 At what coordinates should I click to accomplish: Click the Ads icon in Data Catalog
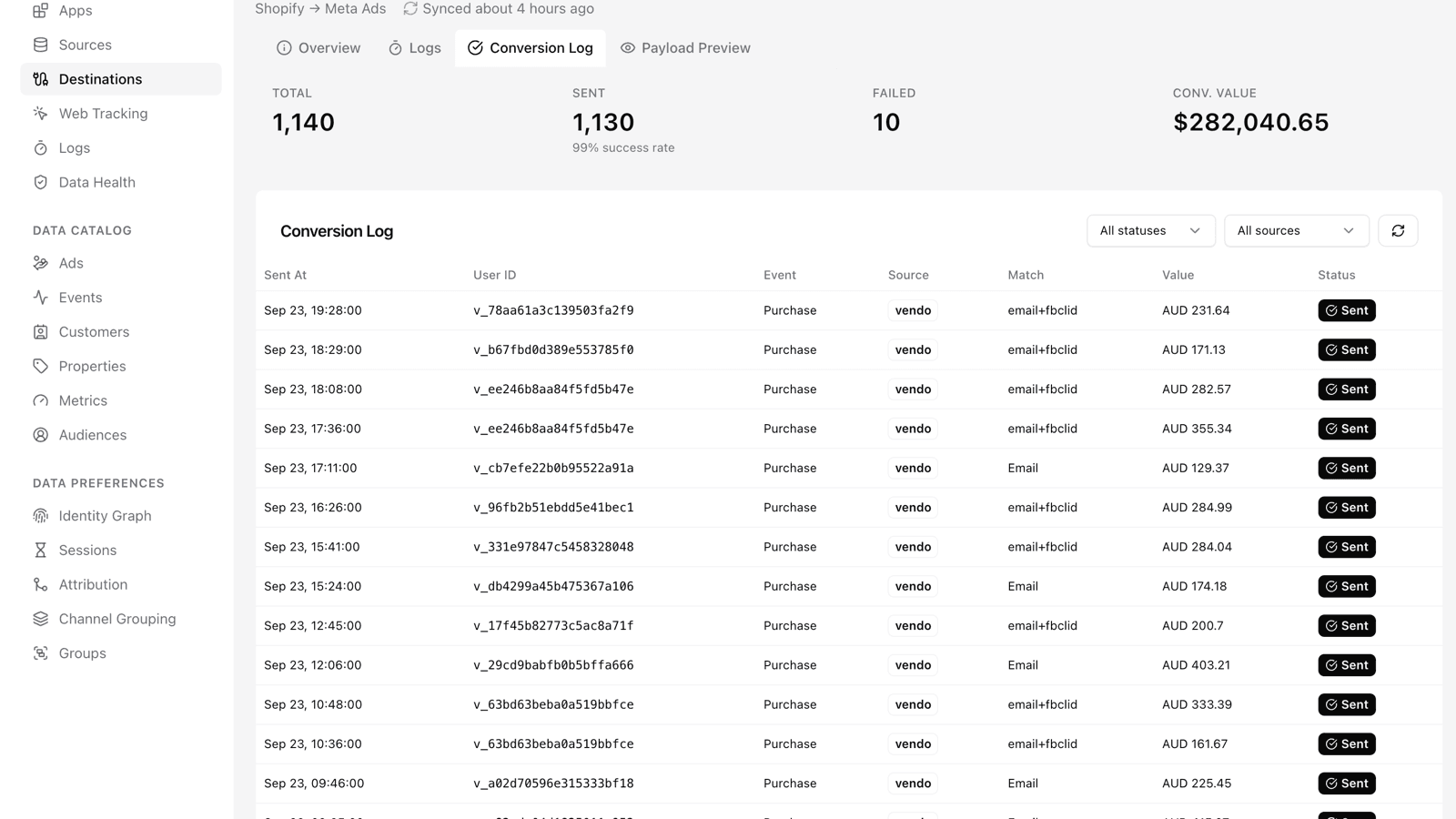(x=40, y=263)
